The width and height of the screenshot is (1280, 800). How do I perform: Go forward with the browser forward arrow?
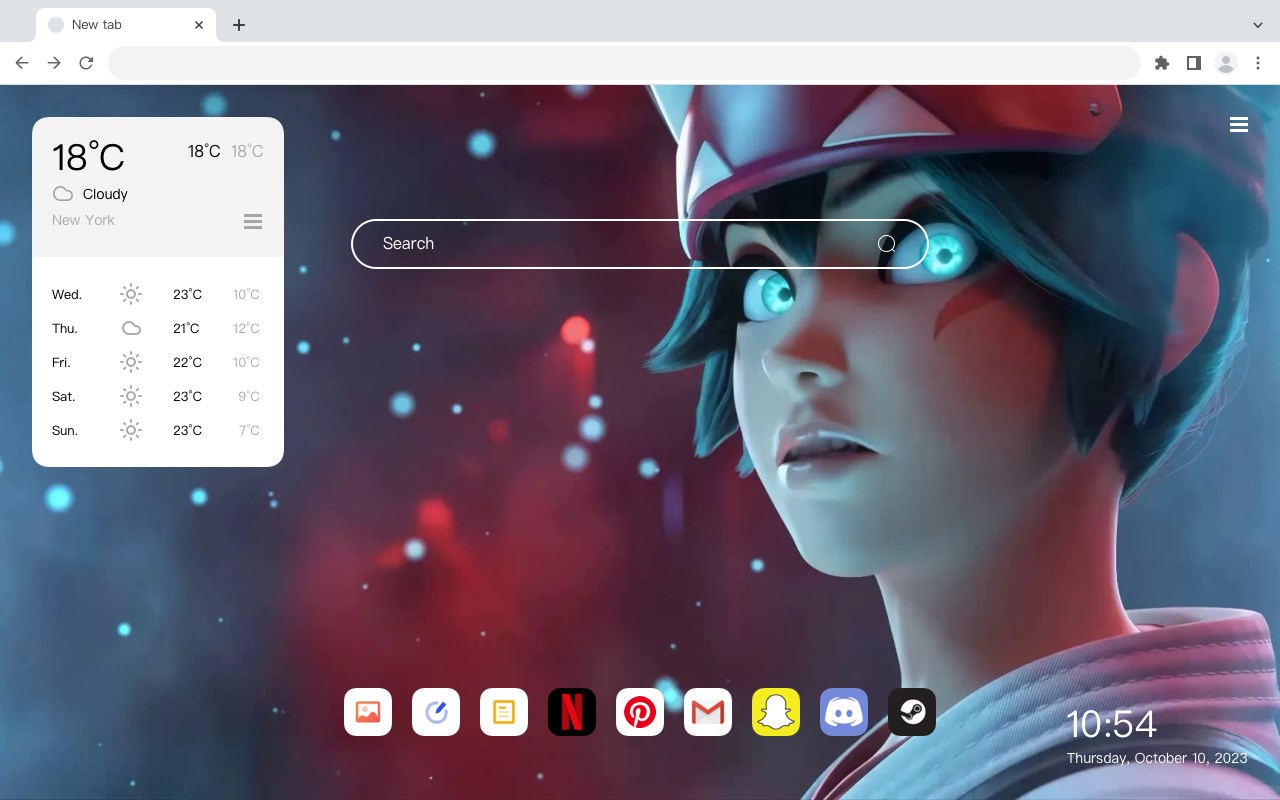[x=54, y=63]
